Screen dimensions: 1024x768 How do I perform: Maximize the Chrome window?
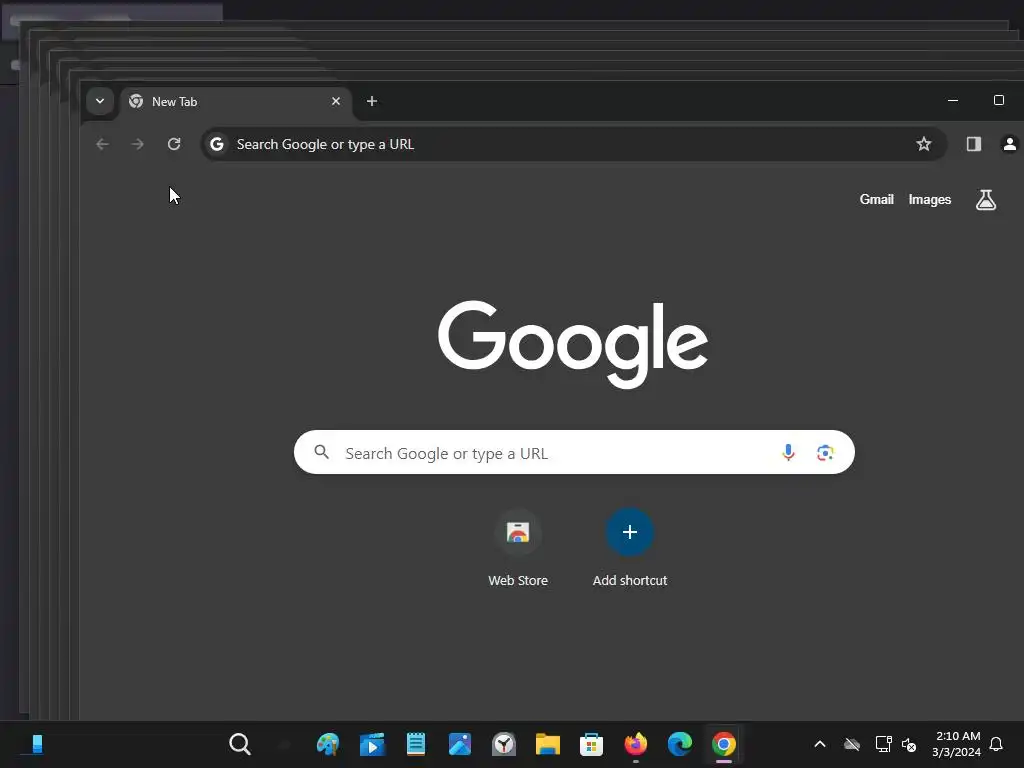point(999,101)
